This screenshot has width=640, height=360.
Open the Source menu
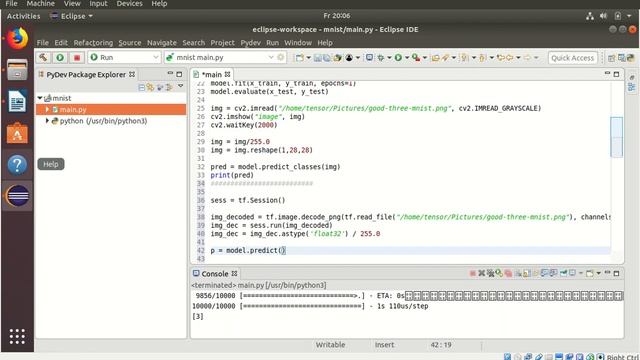[130, 43]
